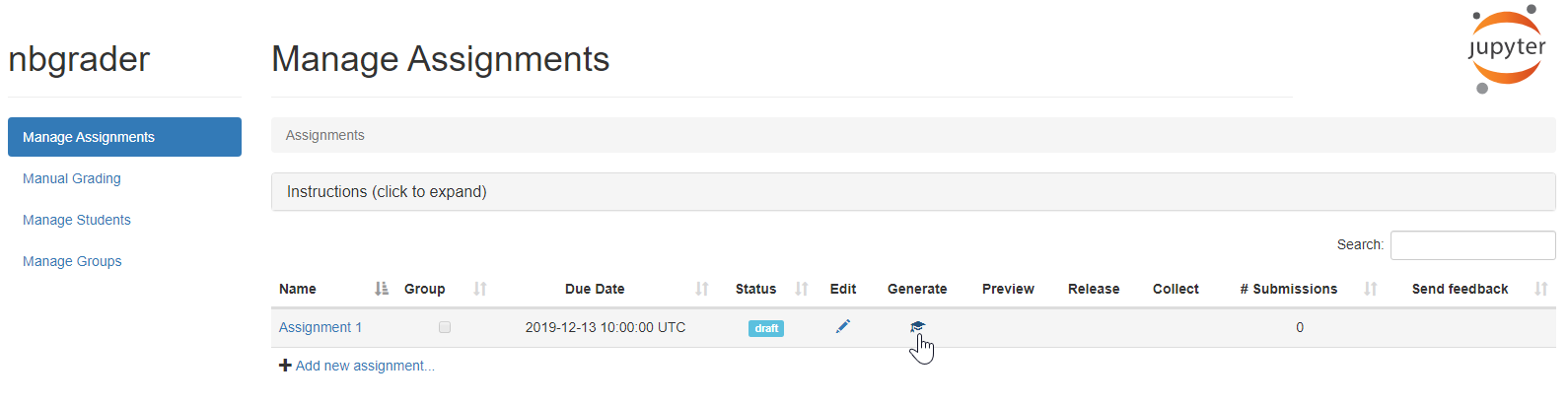
Task: Sort by Status column arrows icon
Action: click(x=802, y=289)
